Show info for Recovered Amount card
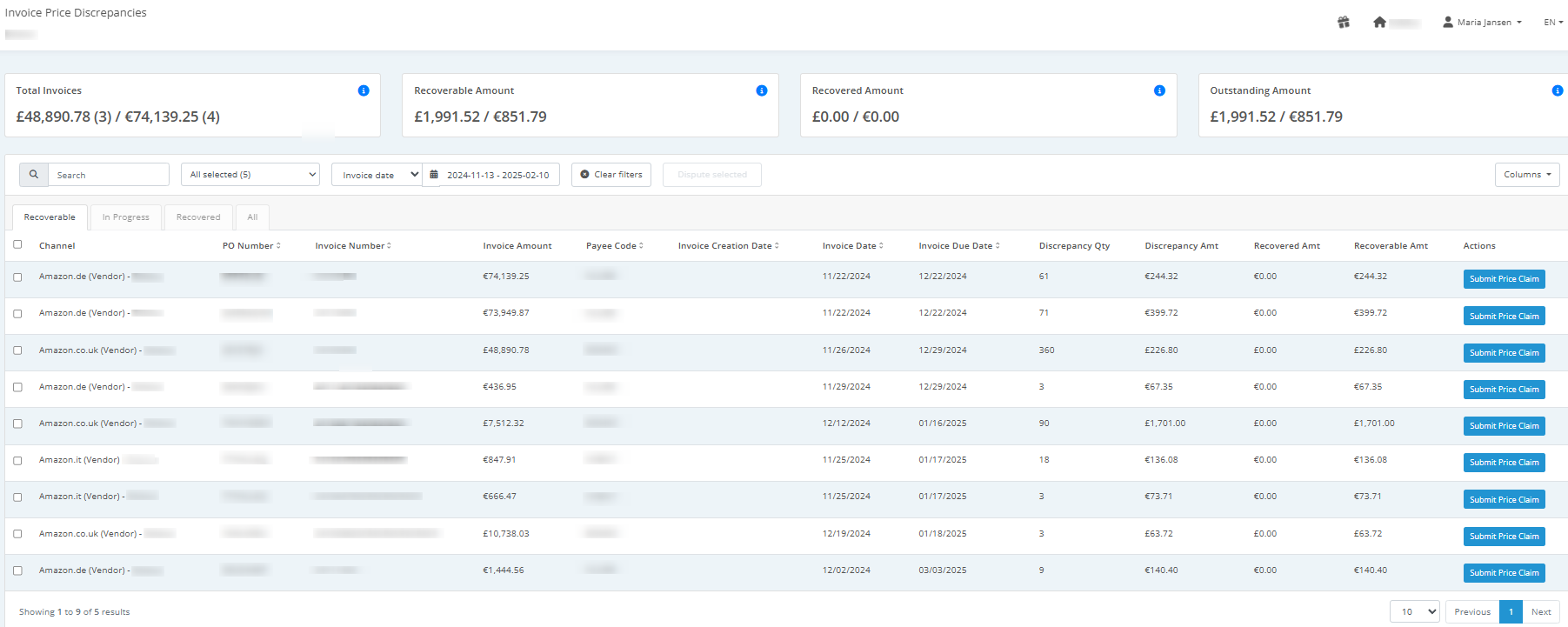 click(1159, 90)
